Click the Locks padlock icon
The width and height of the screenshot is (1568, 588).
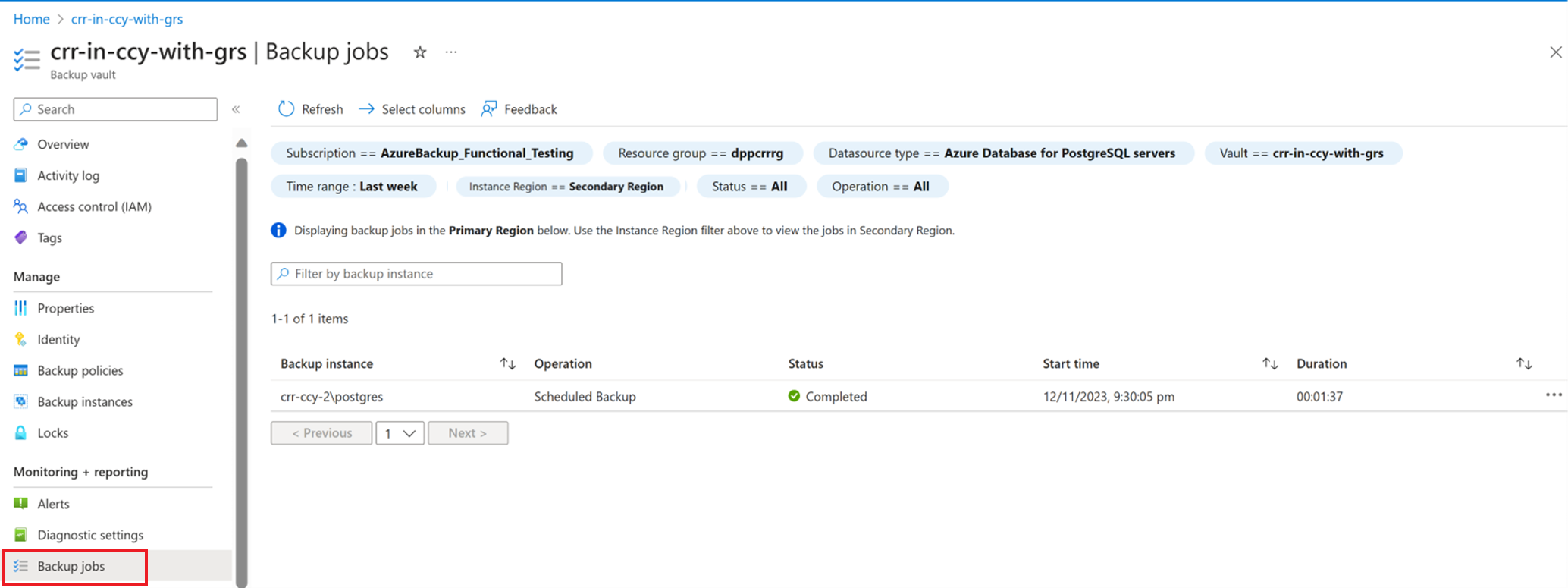(x=21, y=432)
